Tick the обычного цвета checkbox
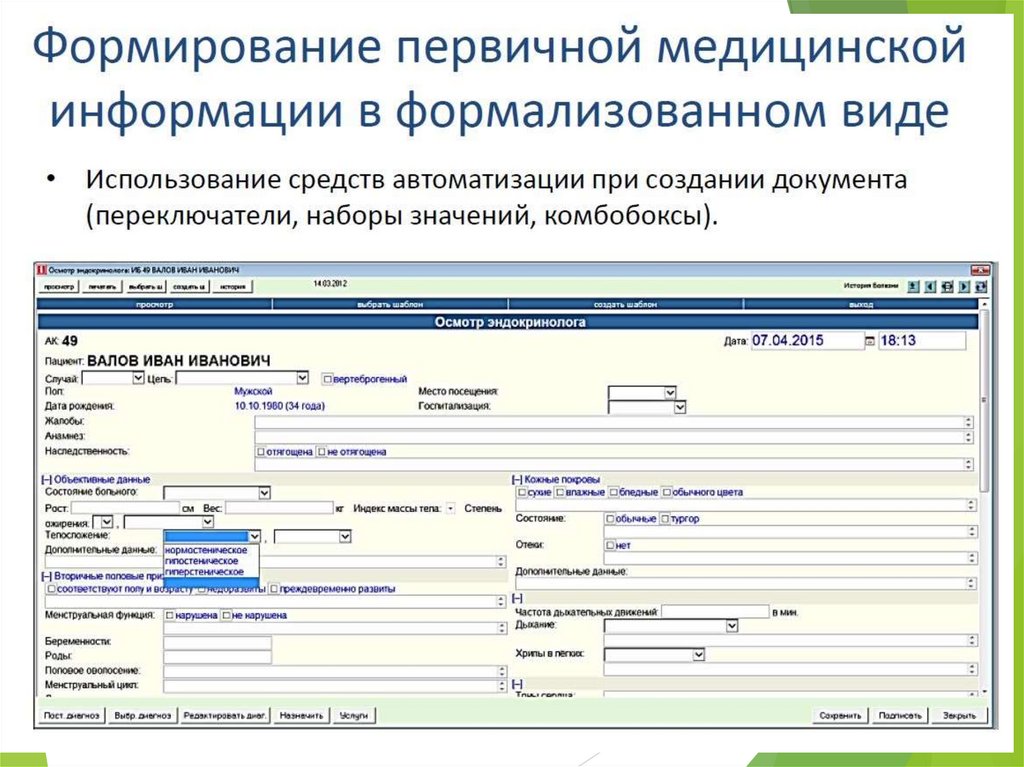The height and width of the screenshot is (767, 1024). coord(666,492)
